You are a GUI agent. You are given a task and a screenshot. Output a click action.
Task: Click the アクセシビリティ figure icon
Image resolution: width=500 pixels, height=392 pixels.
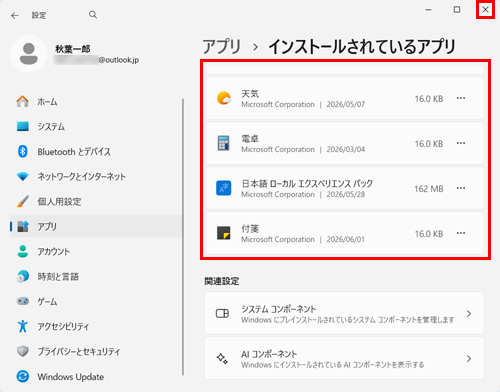(x=23, y=326)
